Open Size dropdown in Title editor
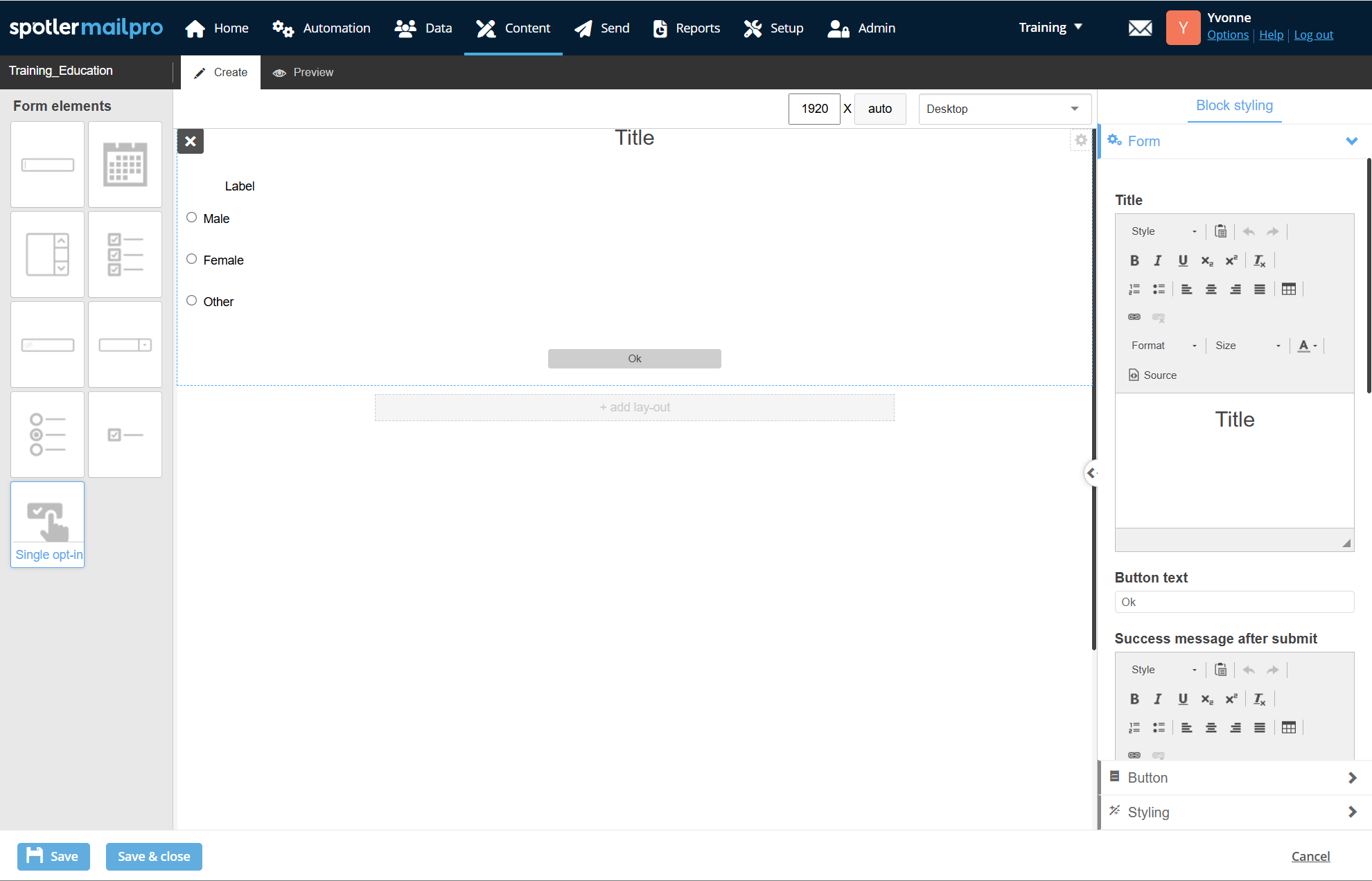The image size is (1372, 881). point(1248,346)
